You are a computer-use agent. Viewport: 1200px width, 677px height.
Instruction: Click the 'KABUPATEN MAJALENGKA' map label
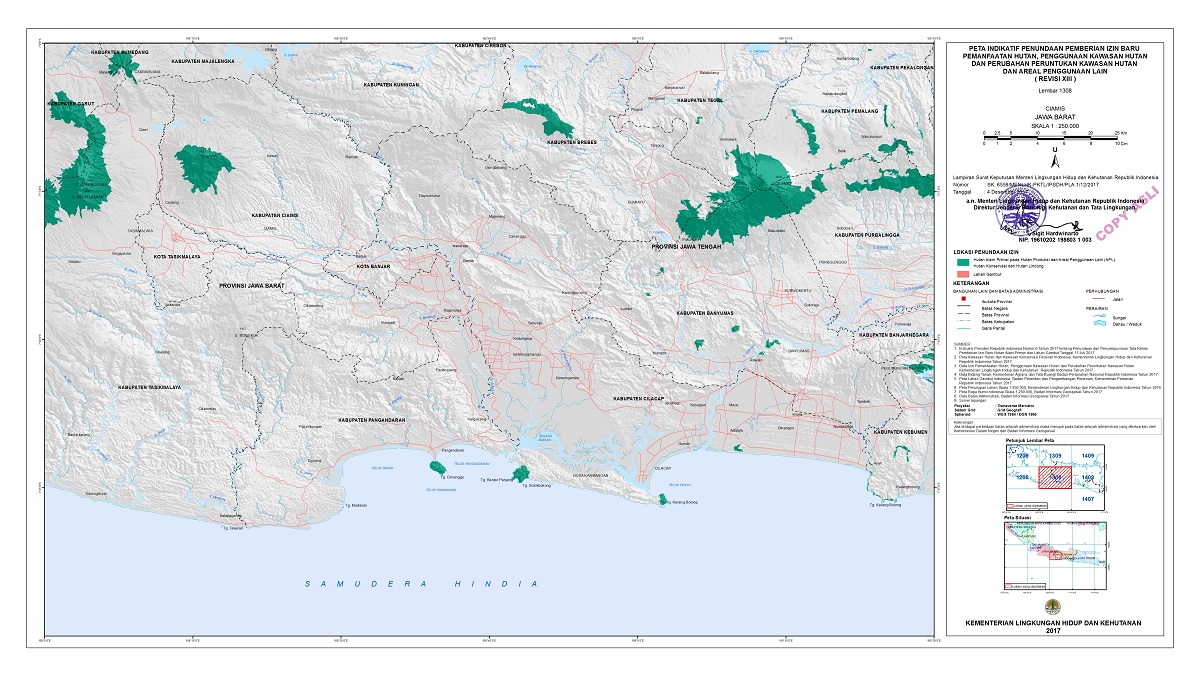tap(204, 61)
